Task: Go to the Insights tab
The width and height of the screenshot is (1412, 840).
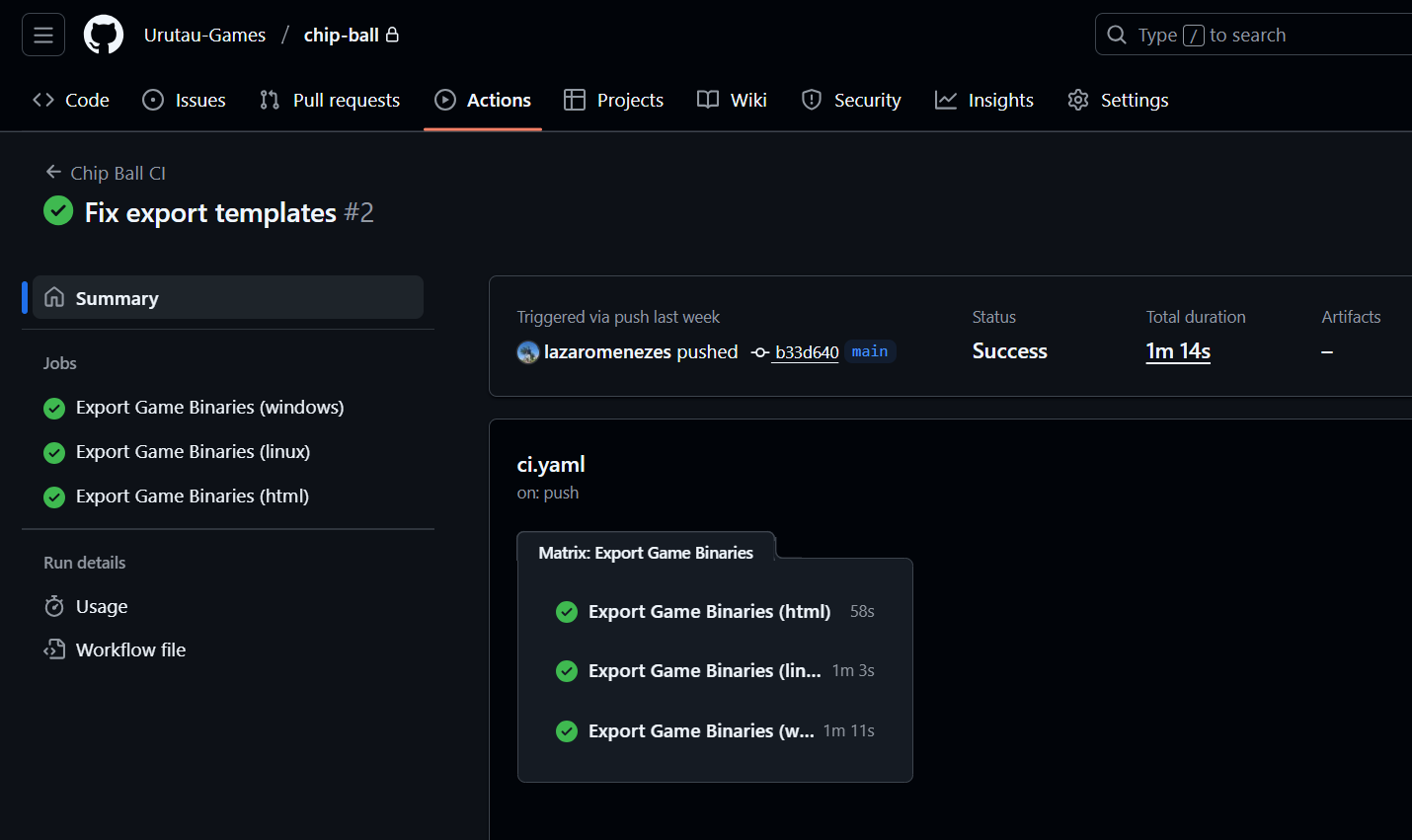Action: coord(984,100)
